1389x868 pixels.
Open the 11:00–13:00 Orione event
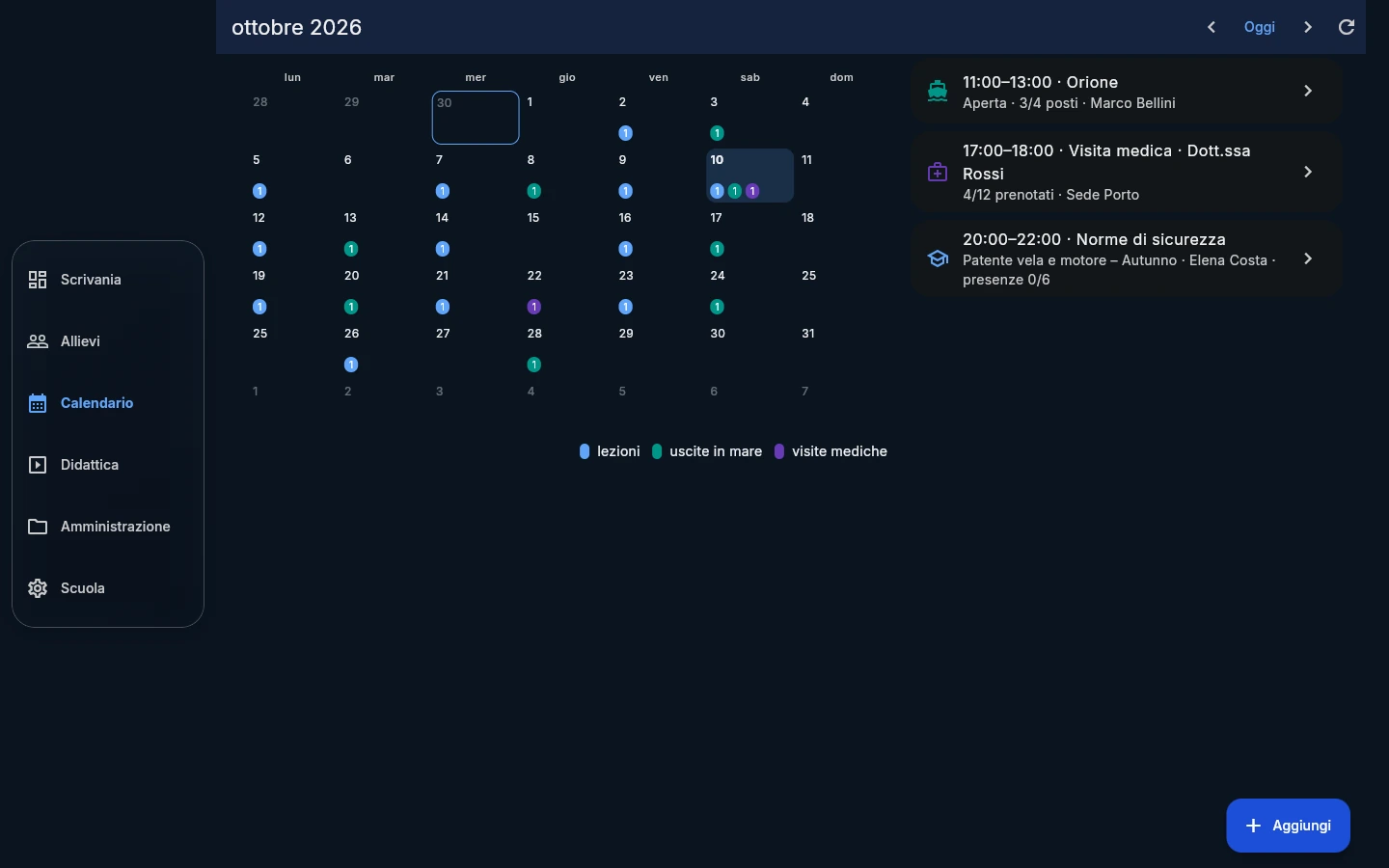coord(1126,91)
